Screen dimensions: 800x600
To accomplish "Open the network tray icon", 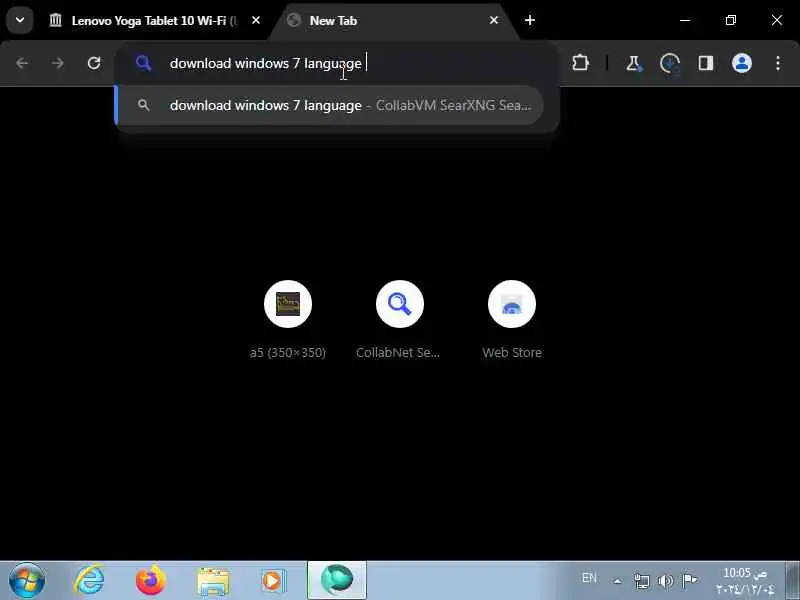I will coord(641,581).
